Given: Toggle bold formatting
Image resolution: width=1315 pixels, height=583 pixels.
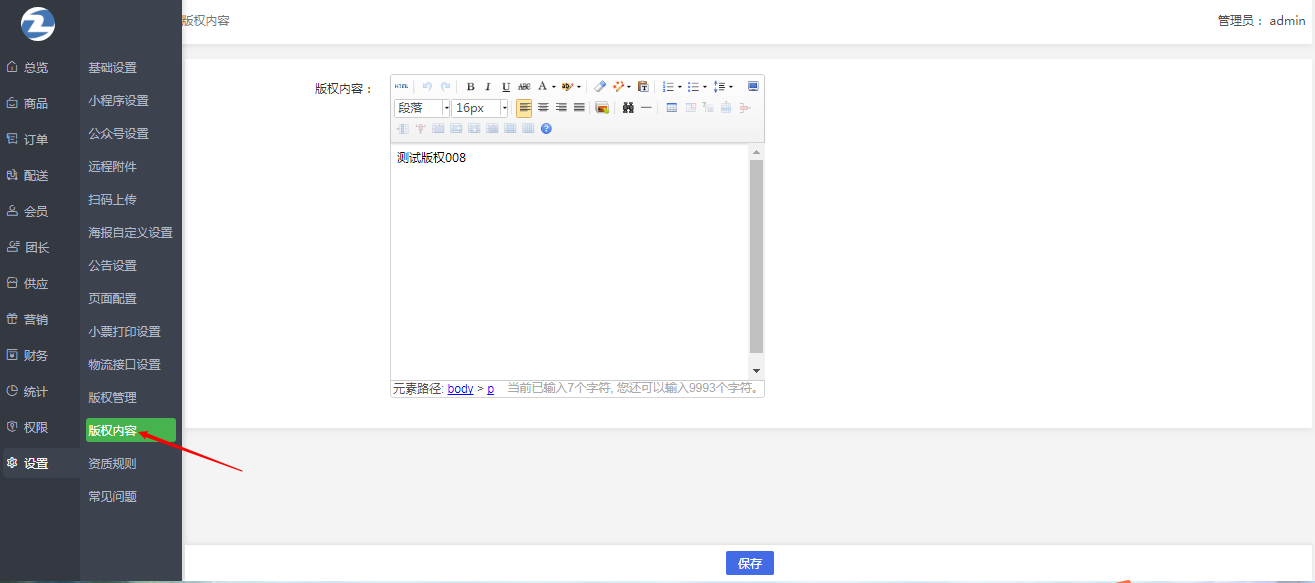Looking at the screenshot, I should pyautogui.click(x=471, y=87).
